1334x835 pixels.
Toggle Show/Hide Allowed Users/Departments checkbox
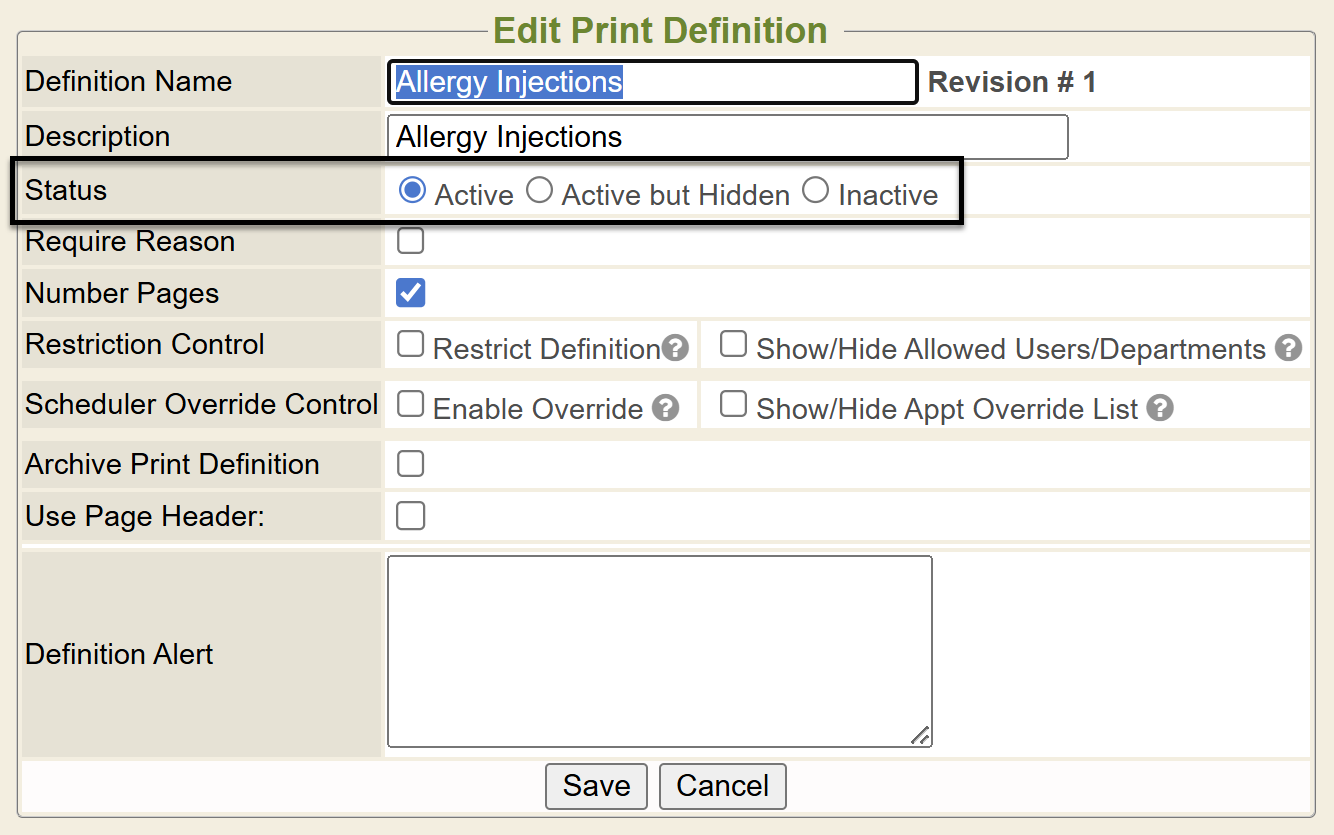[734, 345]
